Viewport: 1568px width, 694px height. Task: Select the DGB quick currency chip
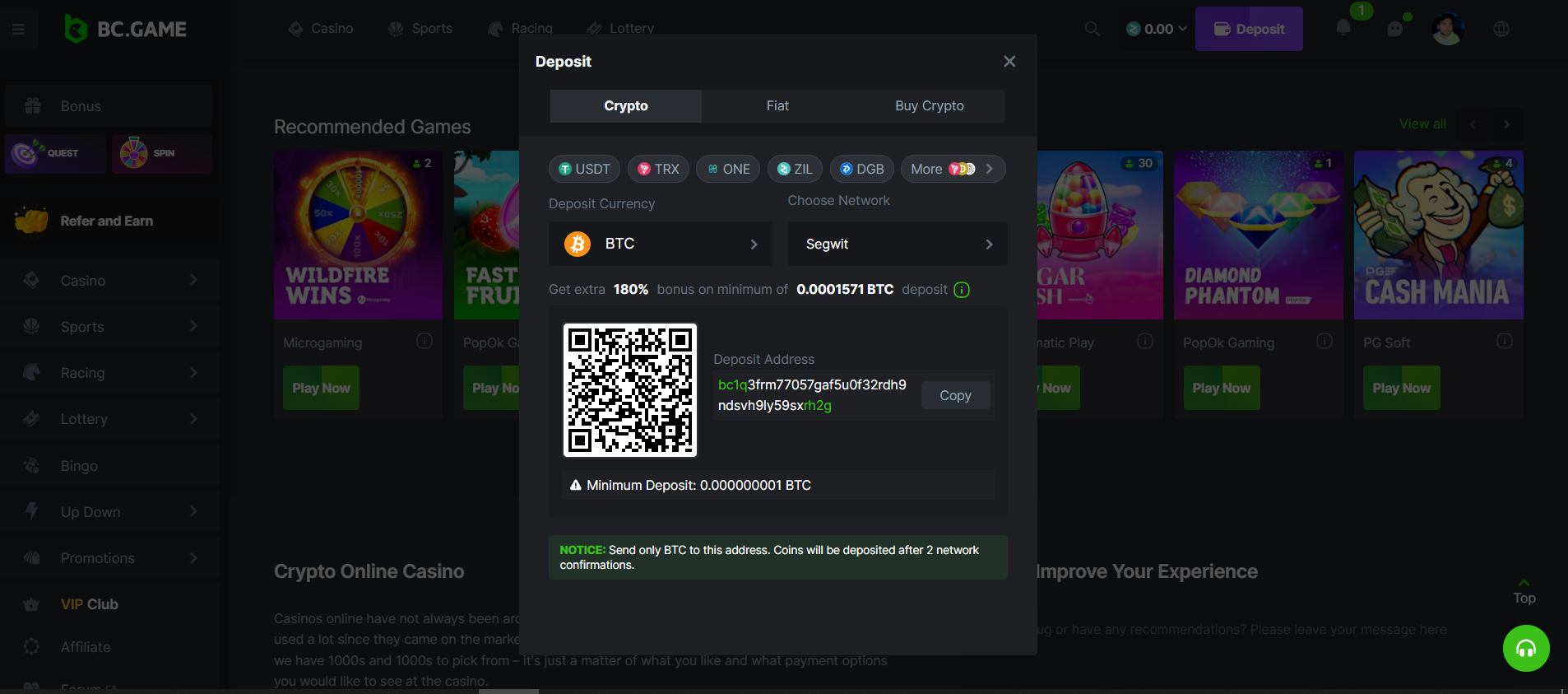click(861, 169)
